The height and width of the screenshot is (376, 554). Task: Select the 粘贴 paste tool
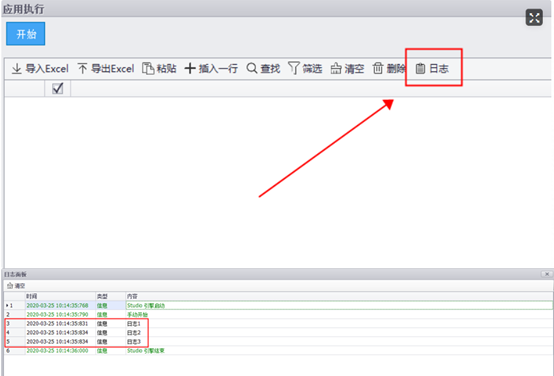(159, 68)
